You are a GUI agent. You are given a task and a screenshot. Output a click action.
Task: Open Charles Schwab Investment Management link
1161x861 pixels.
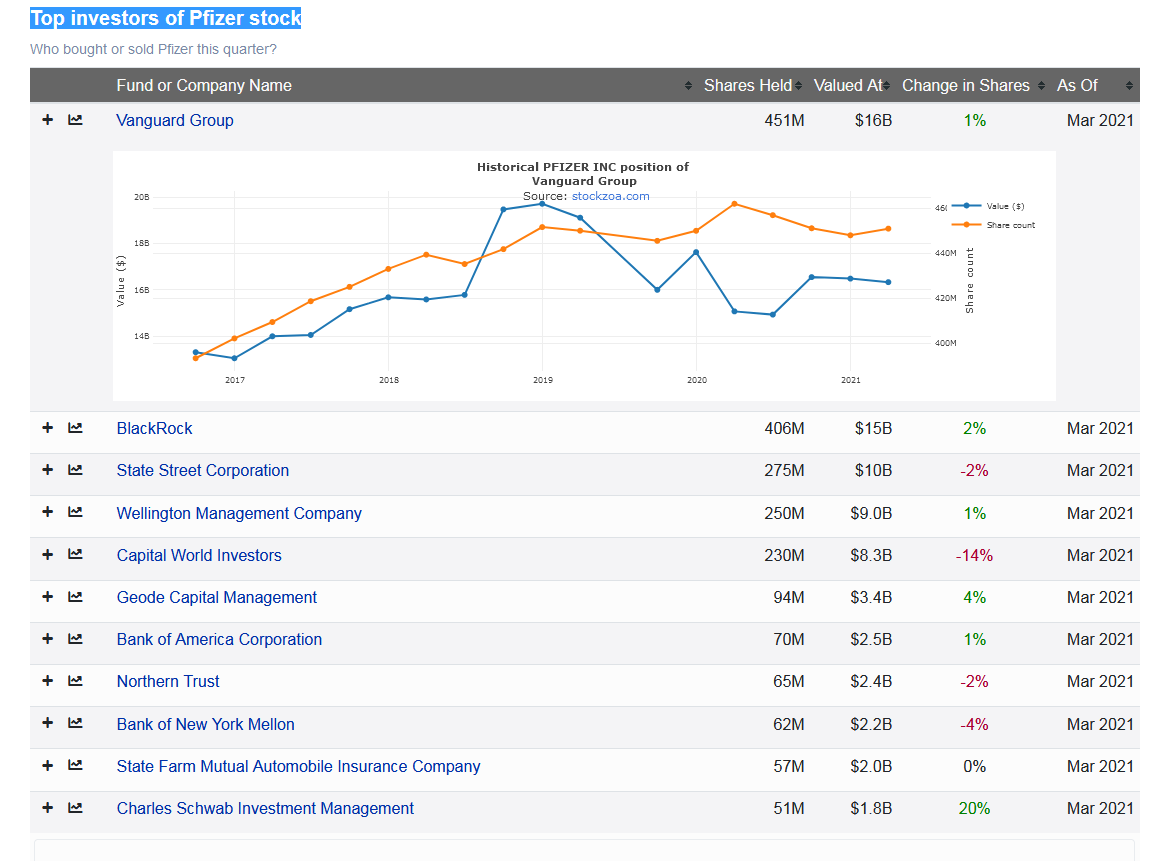click(265, 808)
